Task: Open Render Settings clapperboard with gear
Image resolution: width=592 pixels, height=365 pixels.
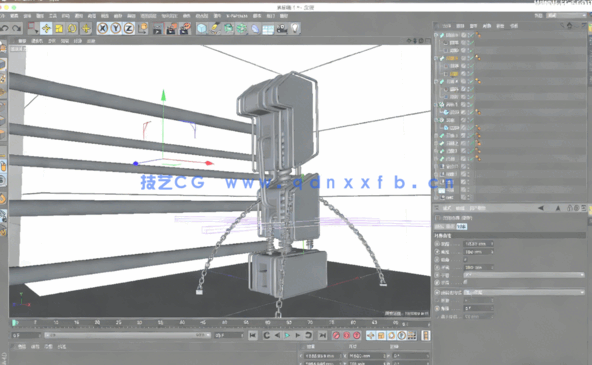Action: pos(185,29)
